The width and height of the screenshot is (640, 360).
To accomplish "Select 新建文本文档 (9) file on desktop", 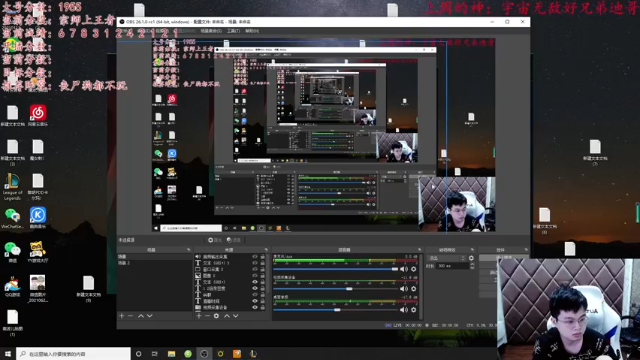I will click(x=88, y=289).
